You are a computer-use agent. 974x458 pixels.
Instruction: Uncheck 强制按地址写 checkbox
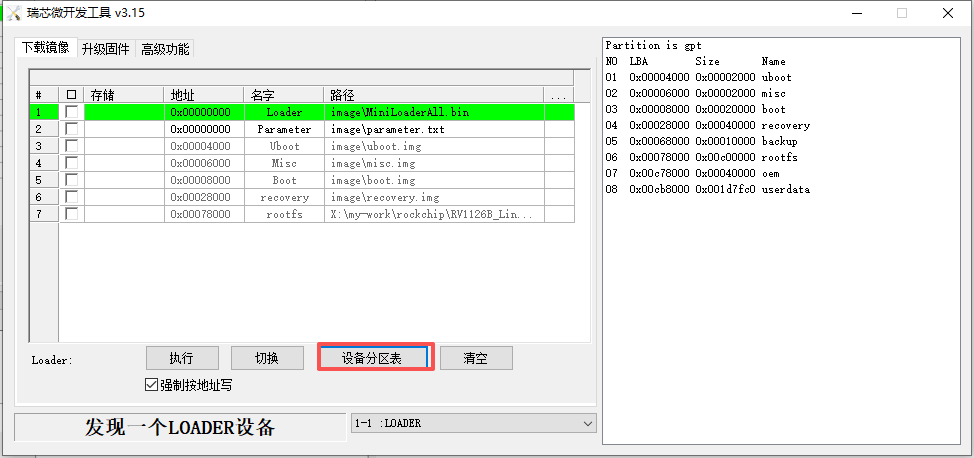pos(151,385)
